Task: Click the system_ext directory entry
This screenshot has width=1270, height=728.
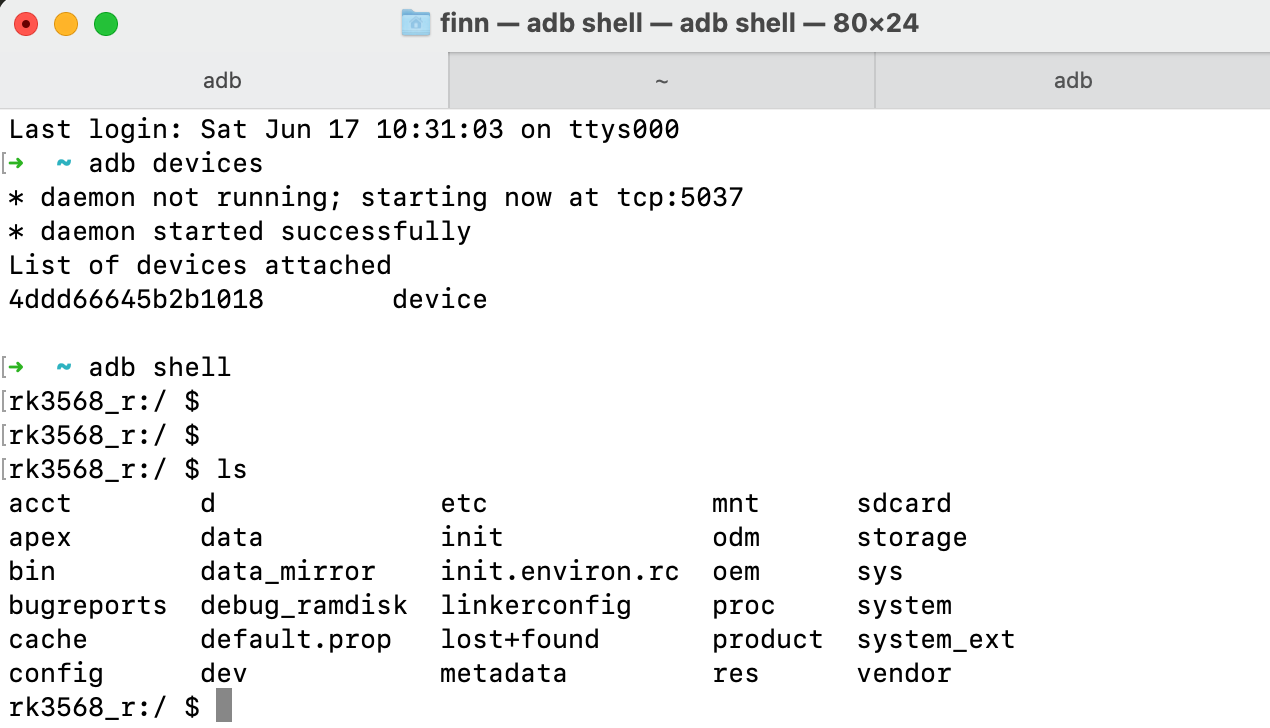Action: coord(936,639)
